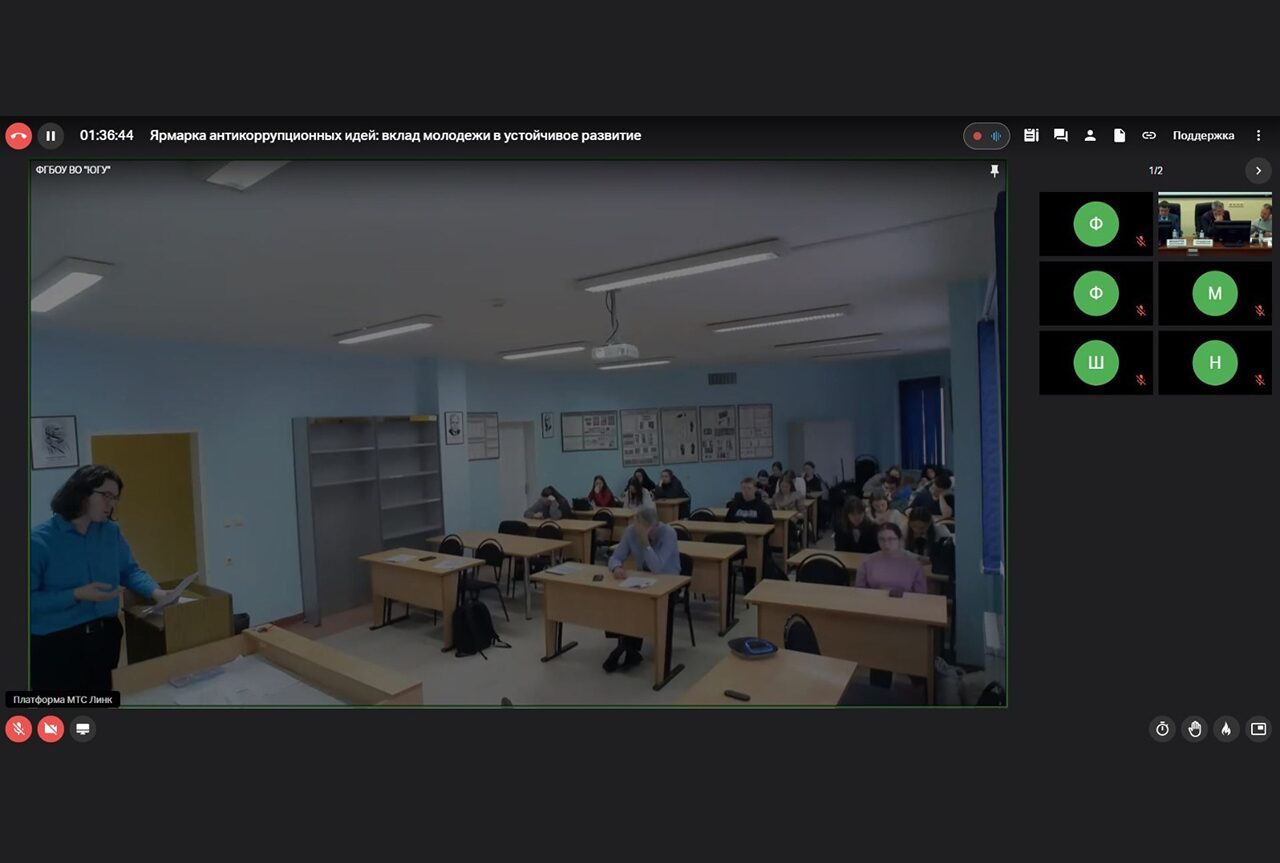Unmute your microphone

tap(18, 729)
